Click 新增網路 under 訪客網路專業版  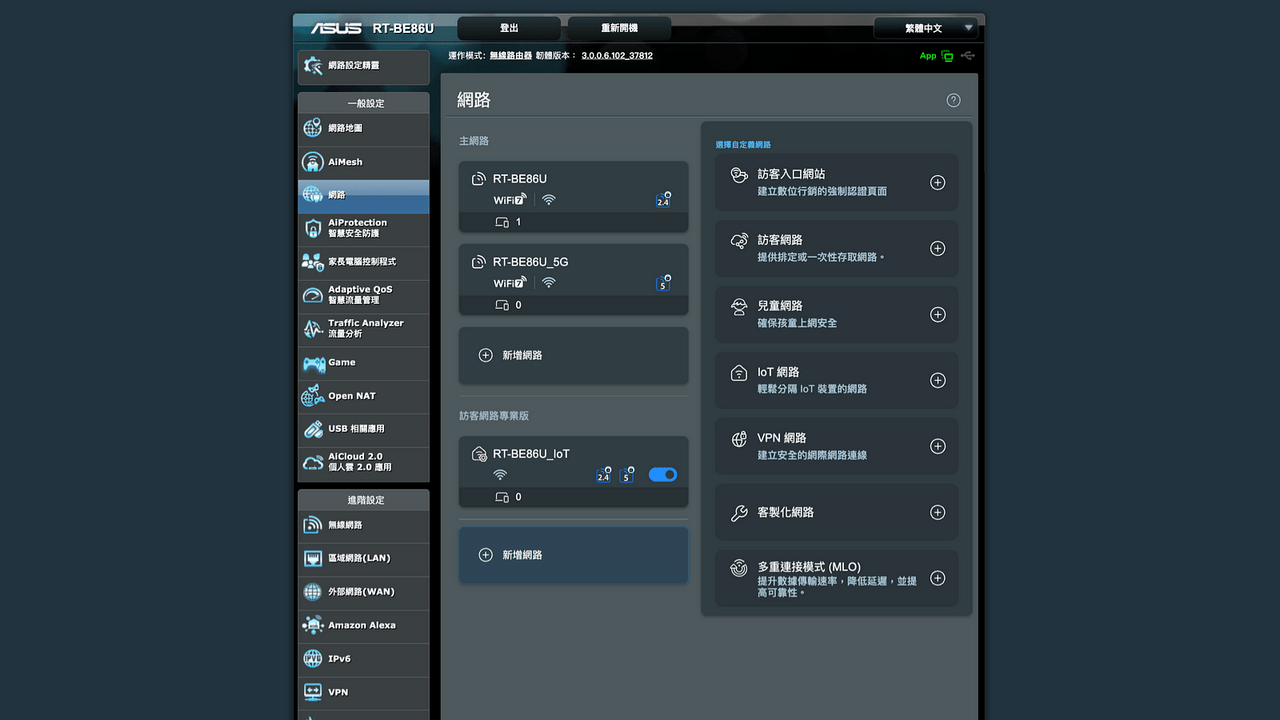point(573,555)
